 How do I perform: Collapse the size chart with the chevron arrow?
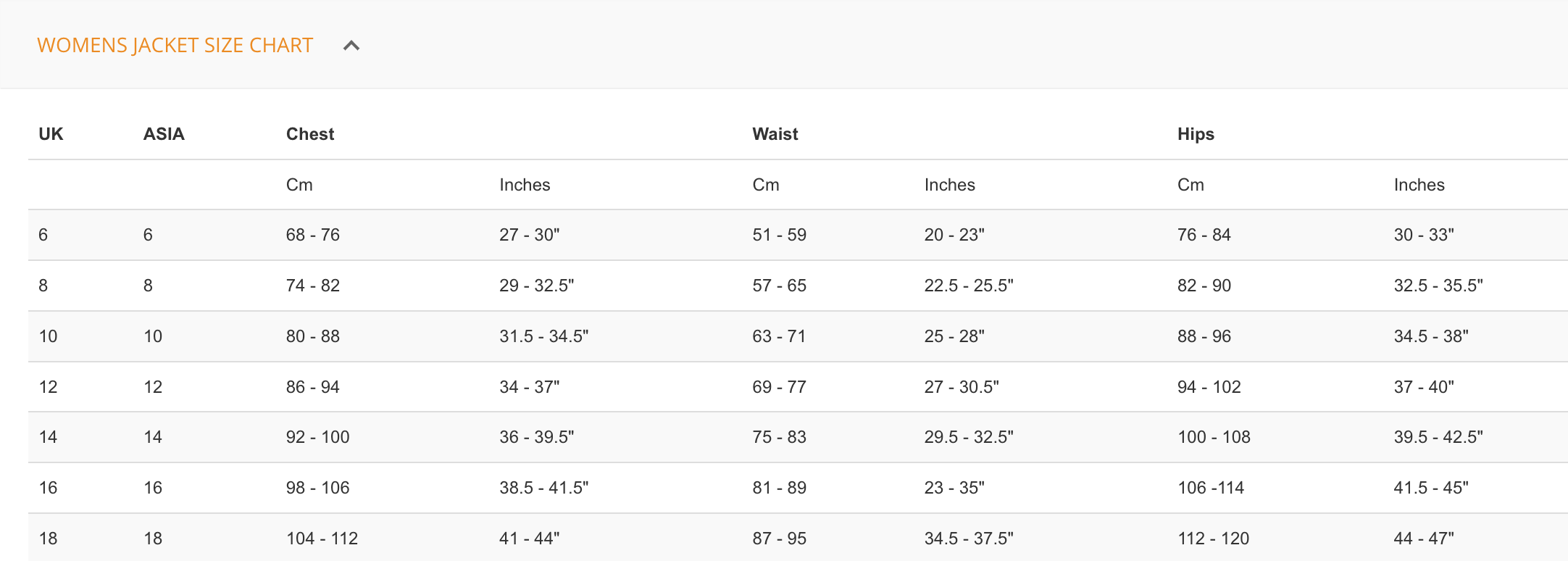coord(351,46)
